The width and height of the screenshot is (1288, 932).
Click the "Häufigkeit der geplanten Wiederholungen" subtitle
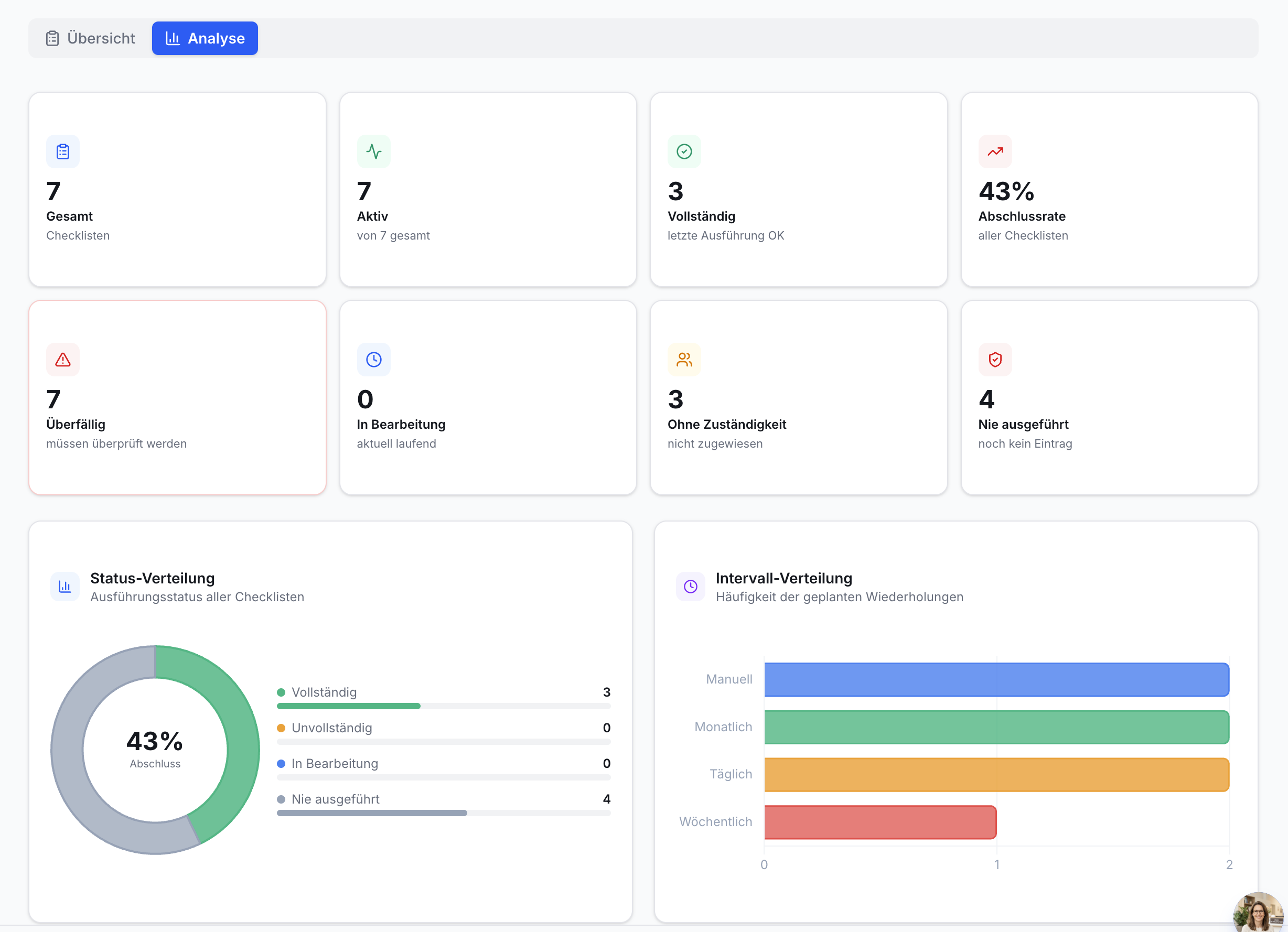[x=840, y=597]
